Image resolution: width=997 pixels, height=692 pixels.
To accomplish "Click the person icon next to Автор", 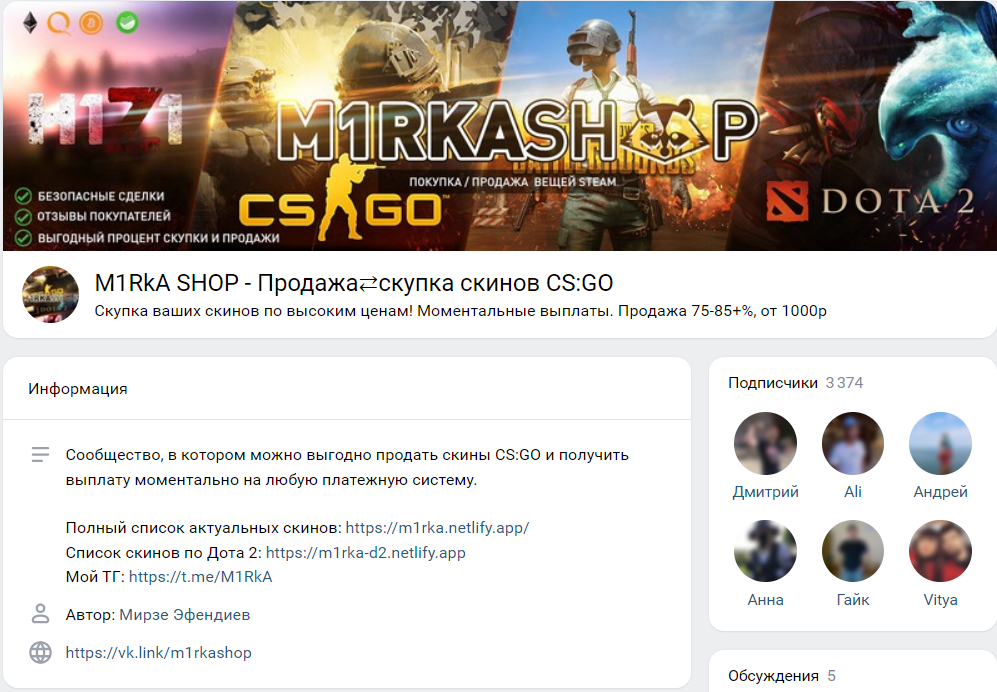I will coord(41,614).
